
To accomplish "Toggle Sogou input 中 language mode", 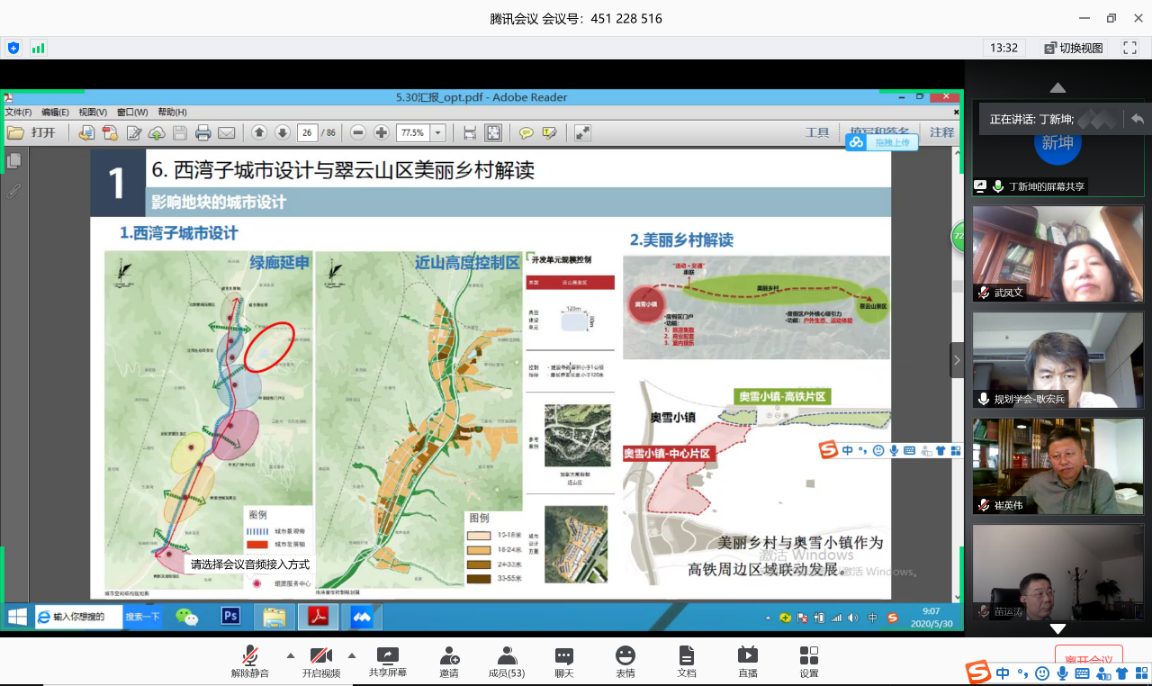I will pyautogui.click(x=1002, y=673).
